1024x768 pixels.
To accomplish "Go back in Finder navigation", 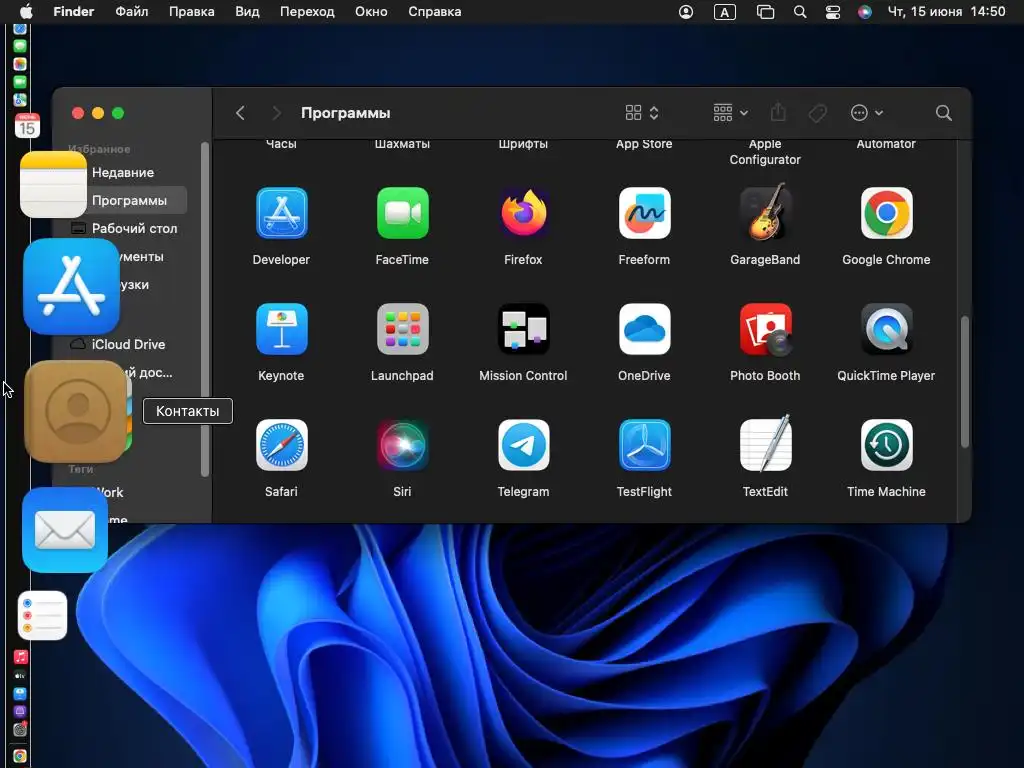I will click(x=240, y=113).
